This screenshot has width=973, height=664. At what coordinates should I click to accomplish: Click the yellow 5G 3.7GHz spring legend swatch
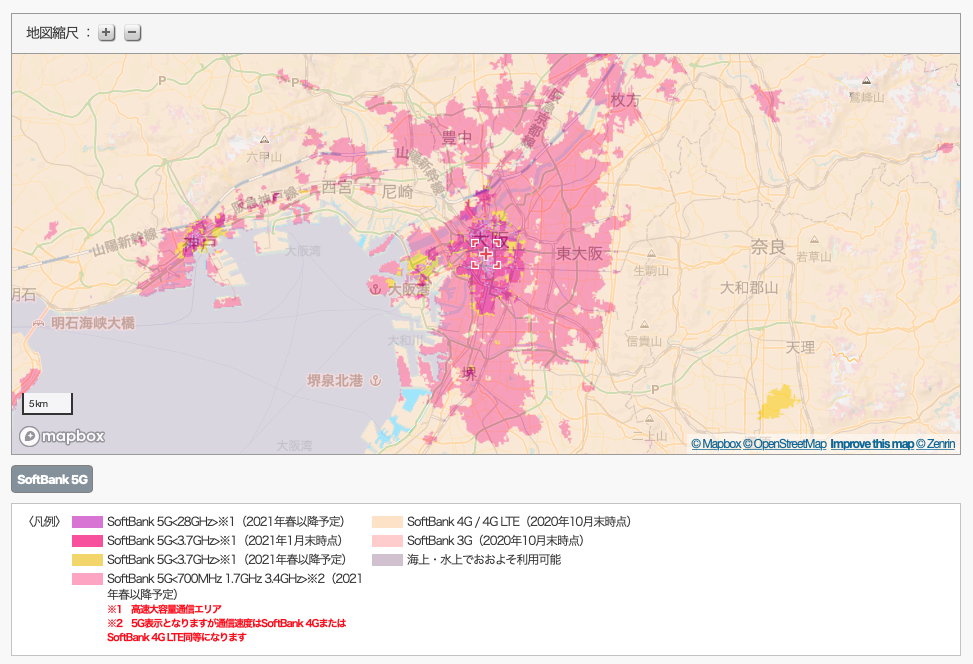pos(87,560)
